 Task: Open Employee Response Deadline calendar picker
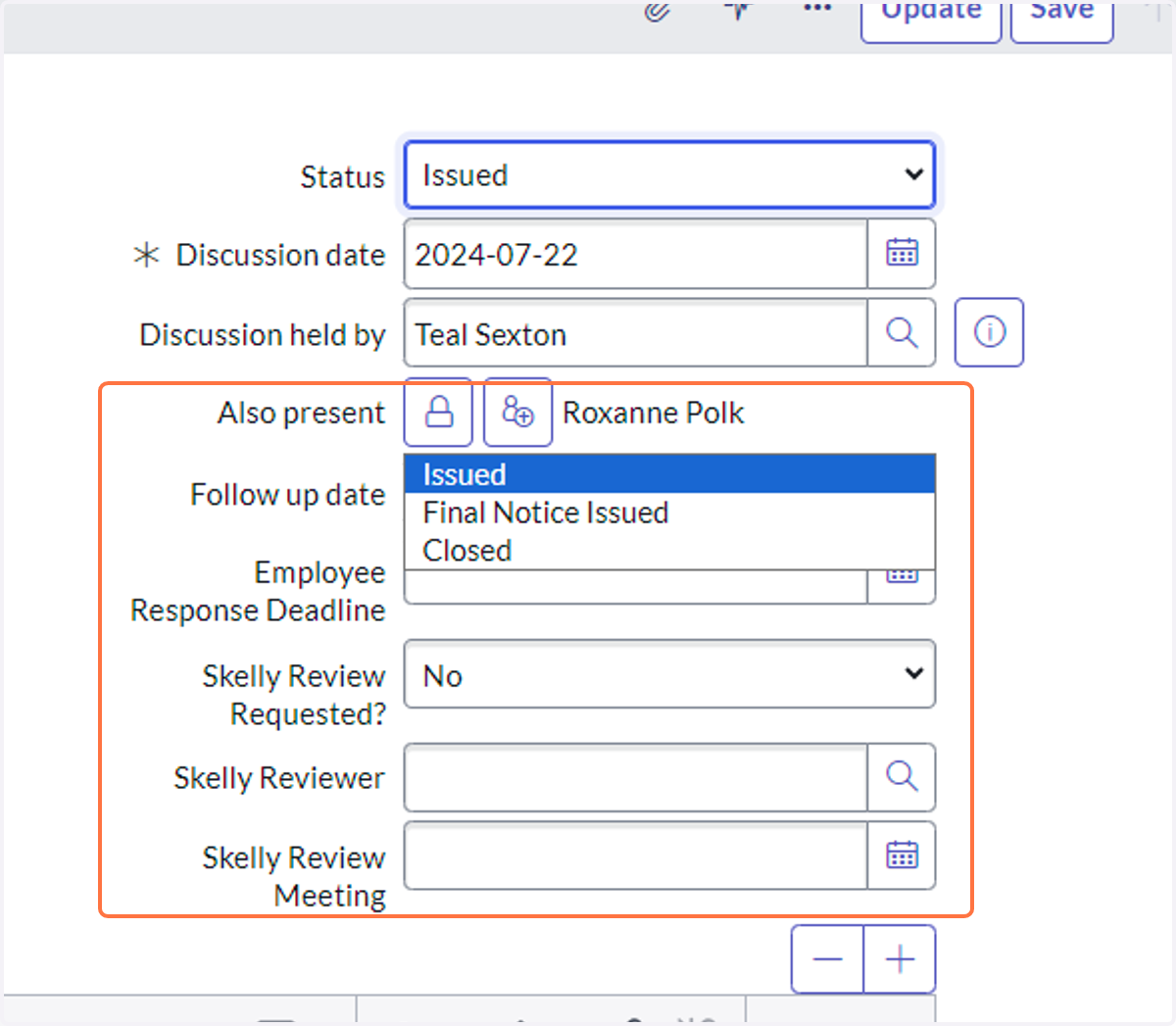click(902, 585)
